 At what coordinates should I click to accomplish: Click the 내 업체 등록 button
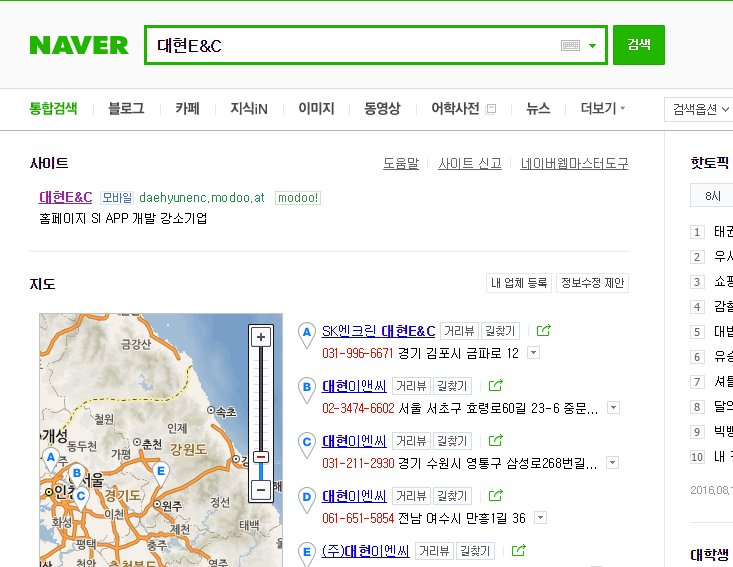519,283
